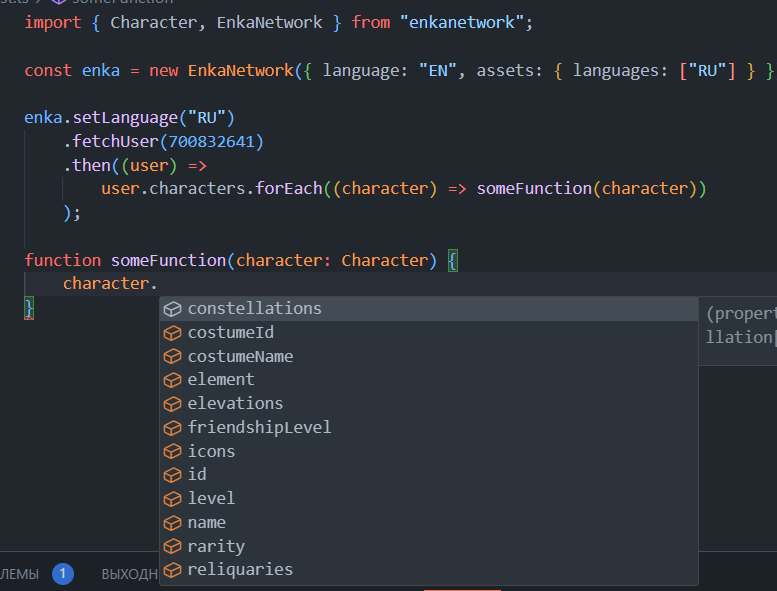The image size is (777, 591).
Task: Place cursor in the "enkanetwork" import string
Action: click(x=465, y=22)
